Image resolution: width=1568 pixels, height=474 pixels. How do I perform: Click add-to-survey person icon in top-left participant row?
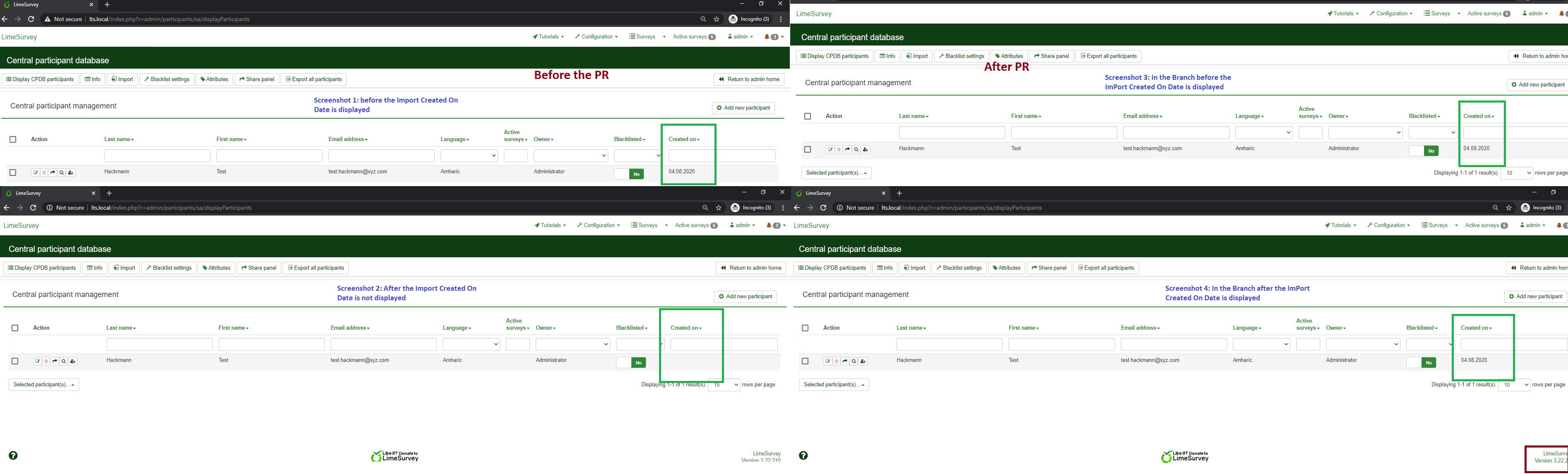click(71, 173)
